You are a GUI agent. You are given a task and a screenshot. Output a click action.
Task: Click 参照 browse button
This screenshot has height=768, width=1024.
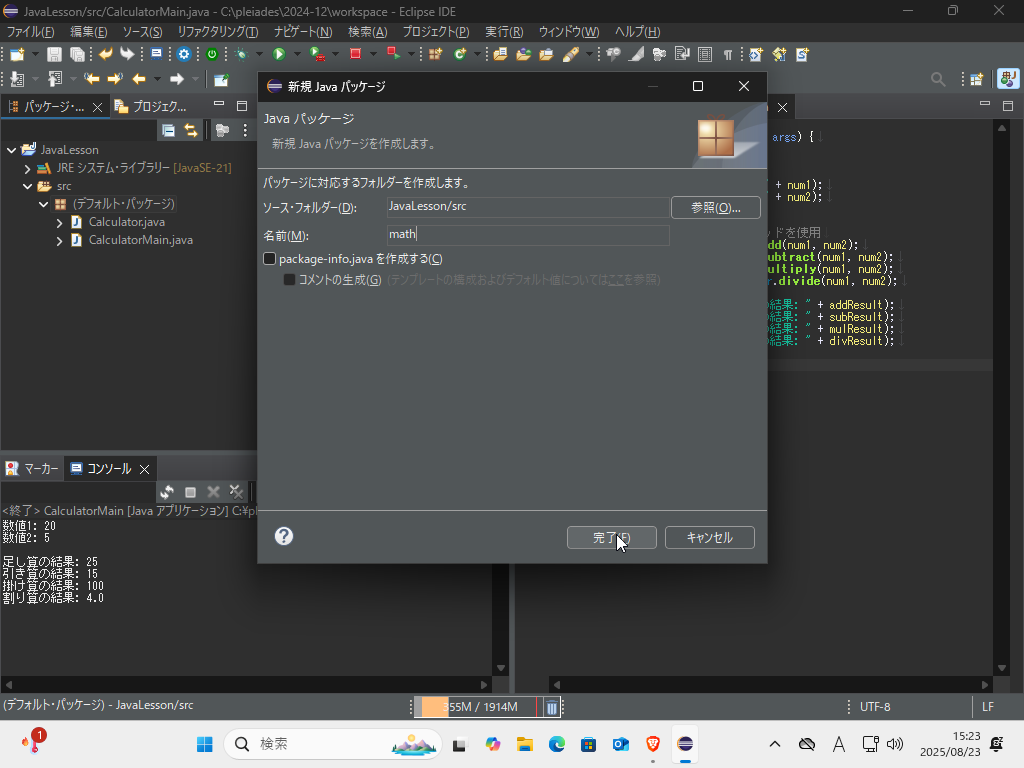[x=716, y=208]
